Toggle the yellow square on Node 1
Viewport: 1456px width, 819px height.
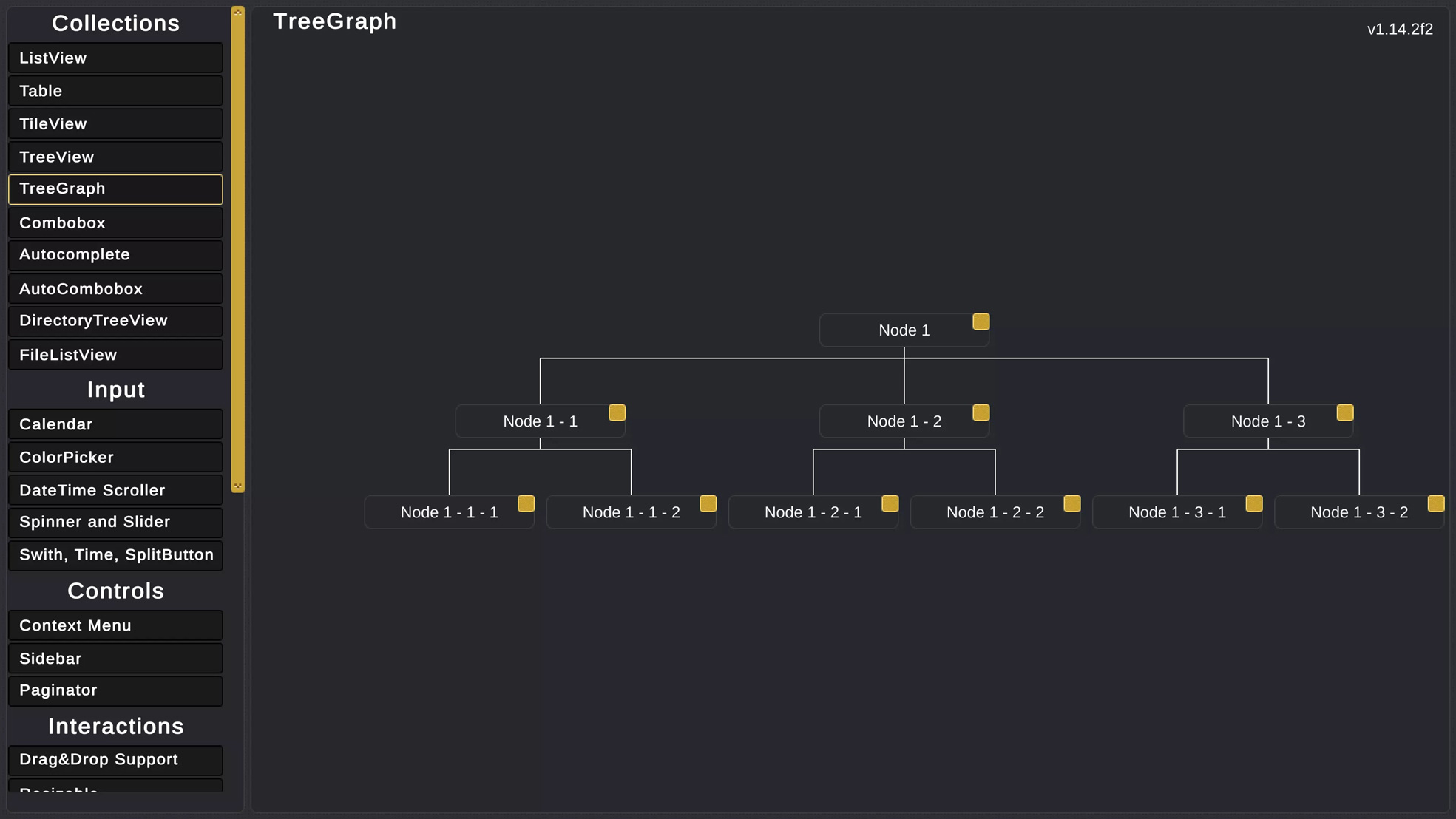(981, 322)
